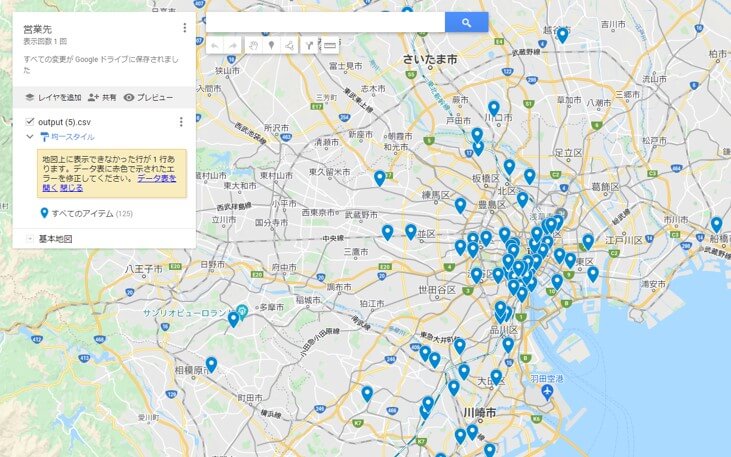Click the marker pin near 江戸川区 label
The height and width of the screenshot is (457, 731).
click(x=588, y=242)
